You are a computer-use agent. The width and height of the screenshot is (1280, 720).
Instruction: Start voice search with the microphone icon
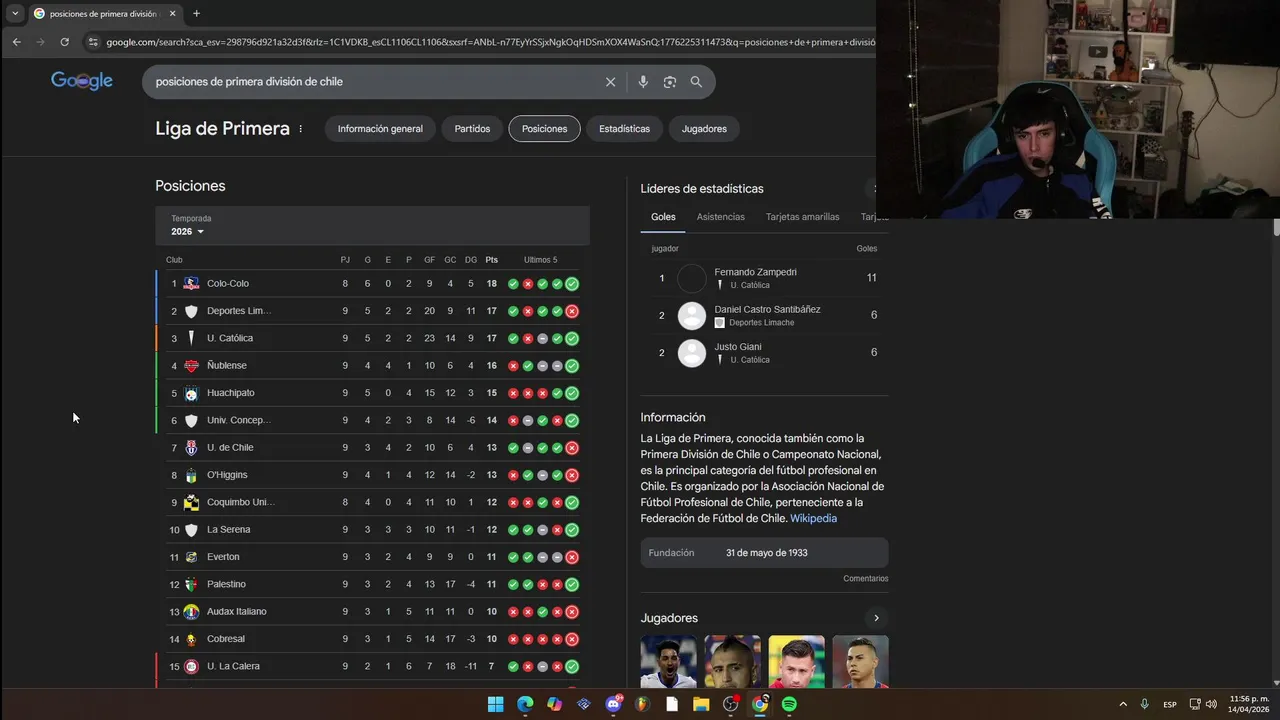click(x=643, y=82)
